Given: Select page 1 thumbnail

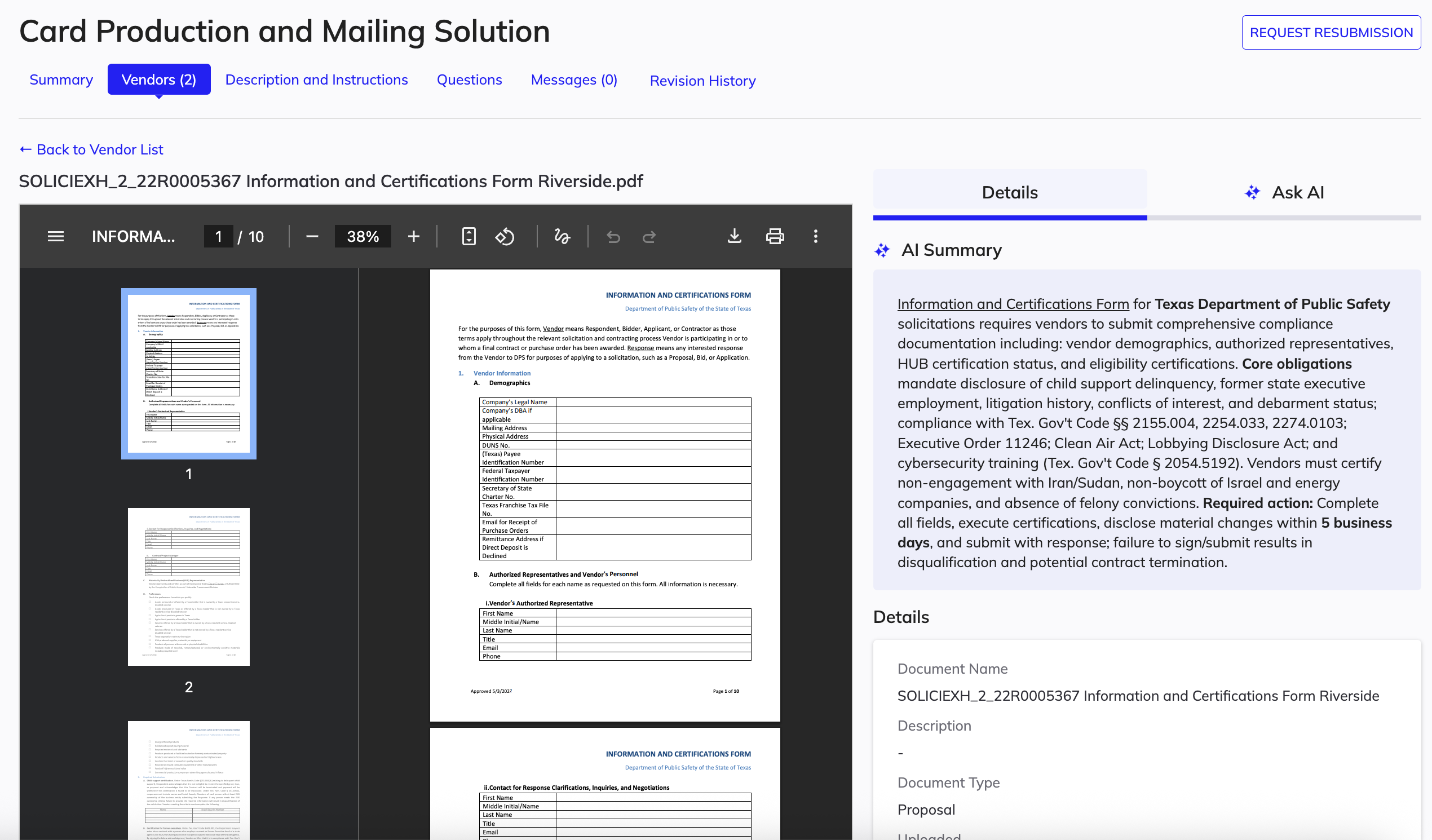Looking at the screenshot, I should [x=189, y=373].
